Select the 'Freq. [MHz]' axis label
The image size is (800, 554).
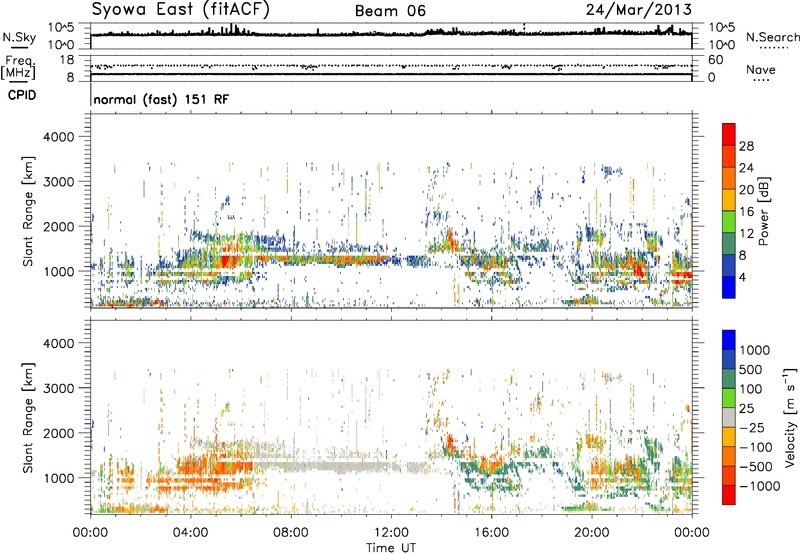point(19,67)
